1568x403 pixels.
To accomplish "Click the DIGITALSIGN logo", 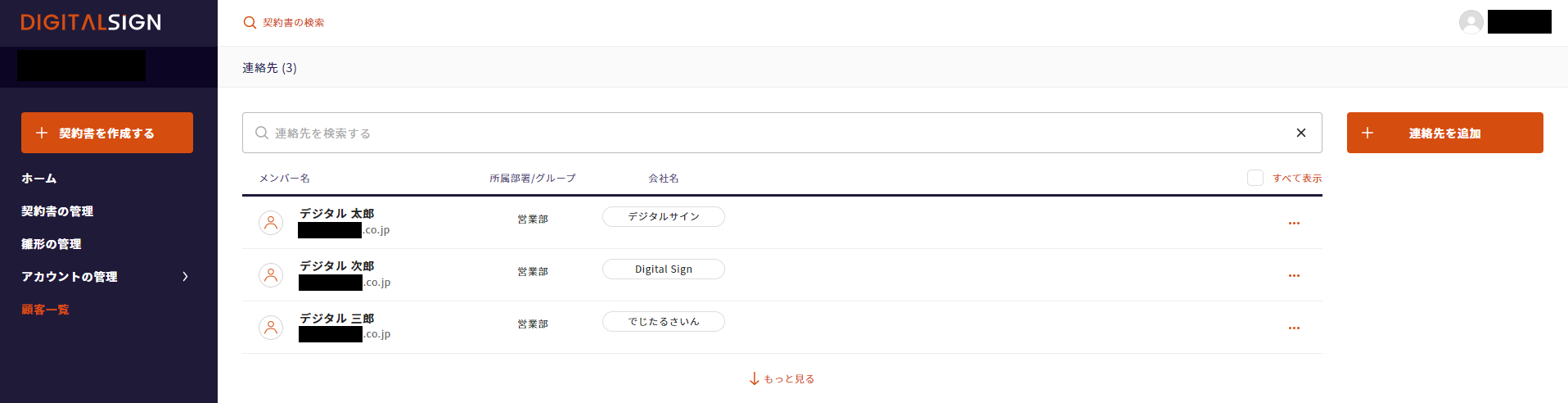I will click(91, 23).
